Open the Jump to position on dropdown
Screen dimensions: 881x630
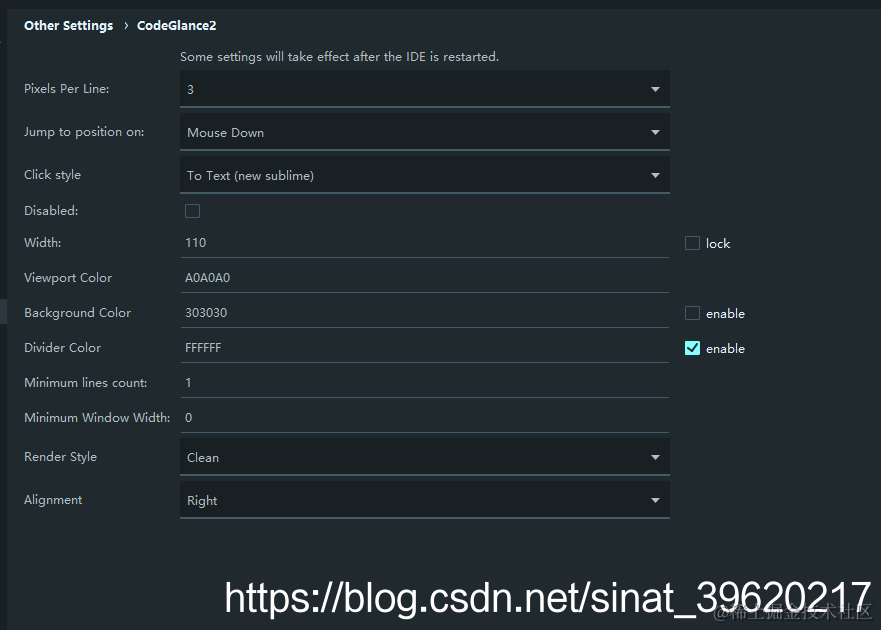(x=425, y=132)
